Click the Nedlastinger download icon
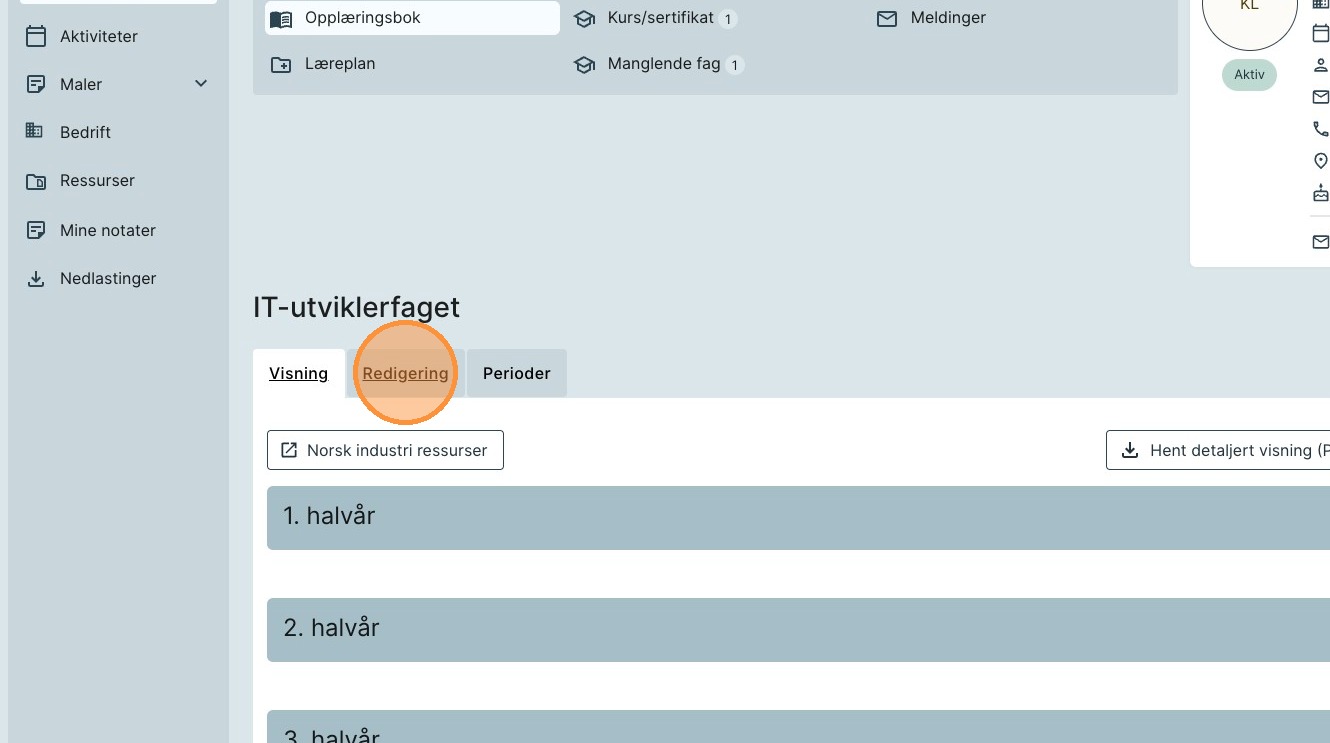The image size is (1330, 743). [36, 279]
